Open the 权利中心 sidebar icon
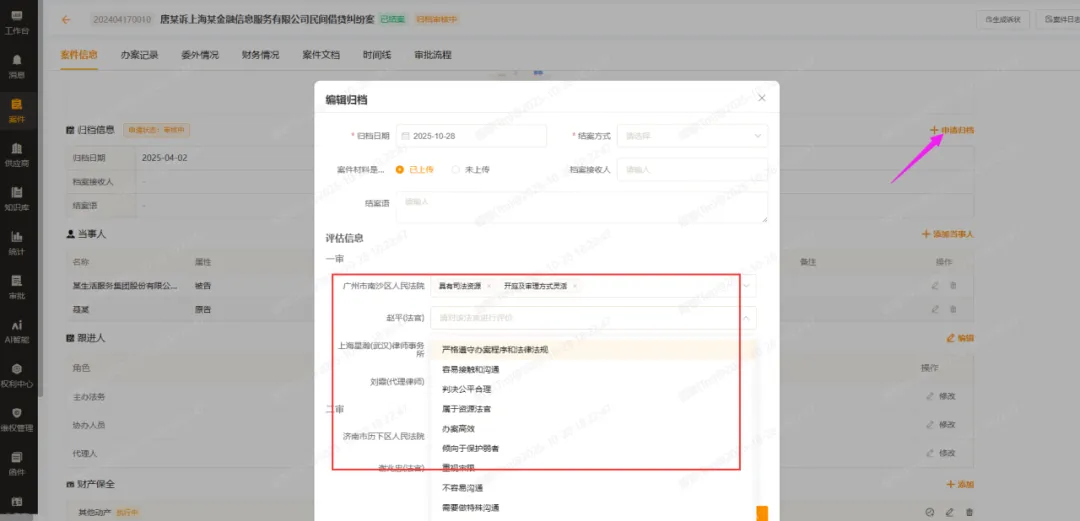 pyautogui.click(x=17, y=375)
